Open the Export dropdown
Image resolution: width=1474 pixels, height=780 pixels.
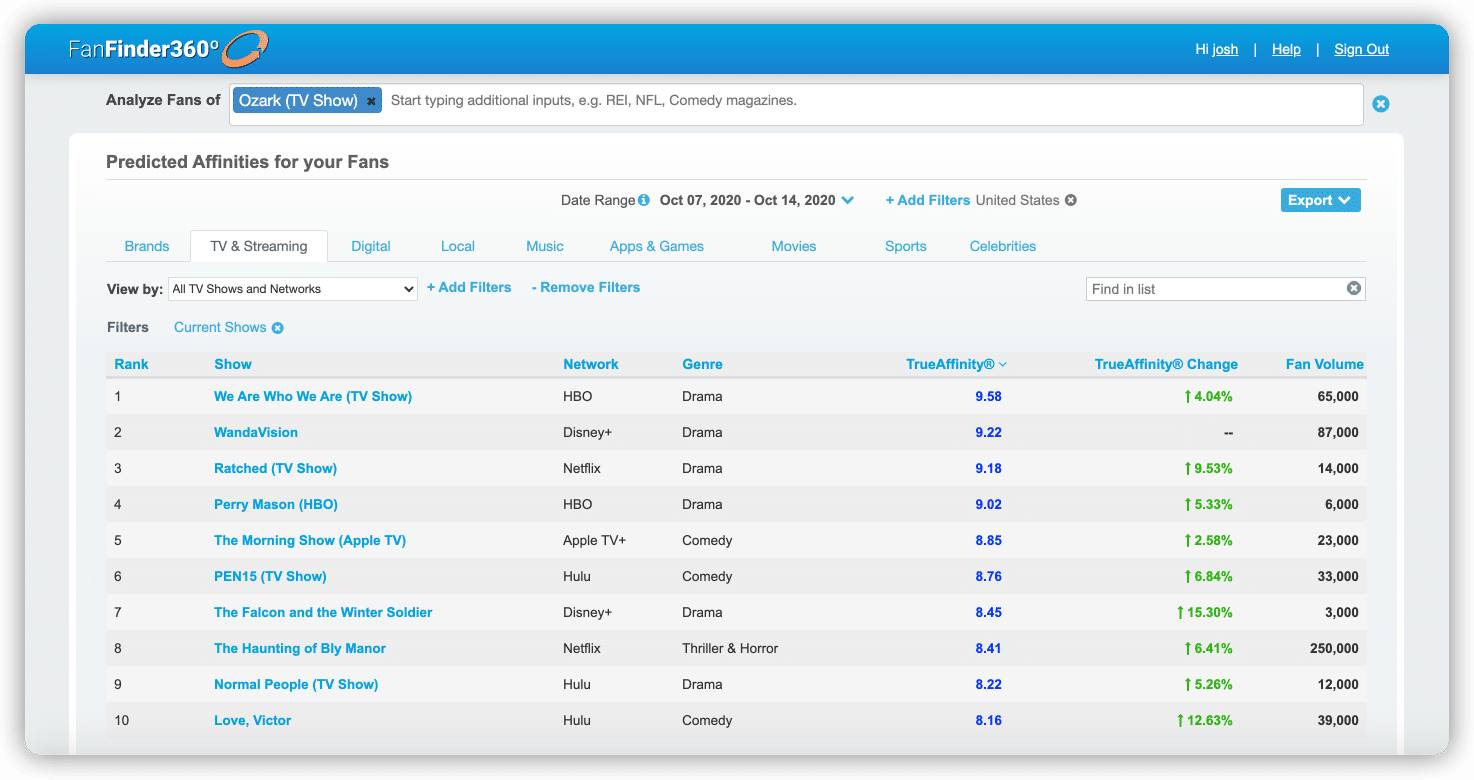(x=1320, y=200)
